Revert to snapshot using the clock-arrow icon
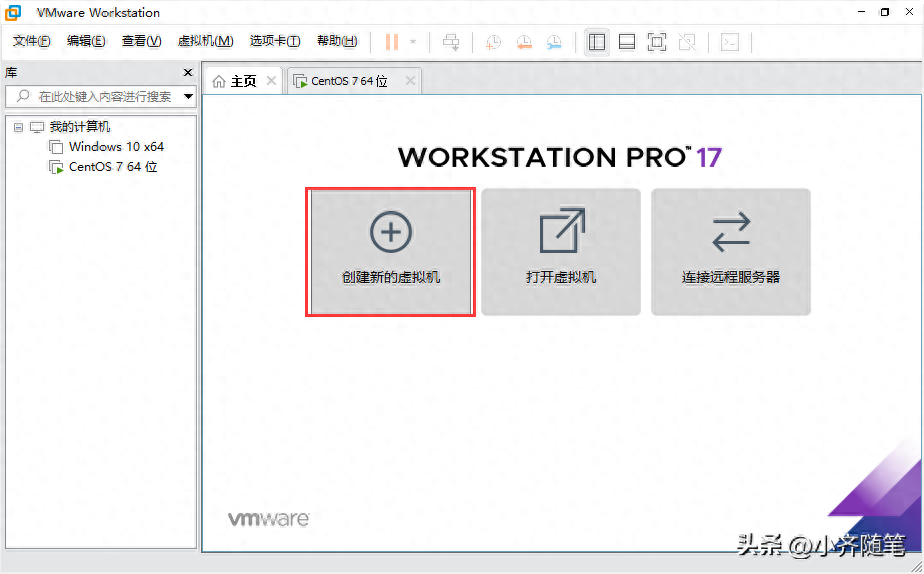The height and width of the screenshot is (574, 924). click(523, 42)
